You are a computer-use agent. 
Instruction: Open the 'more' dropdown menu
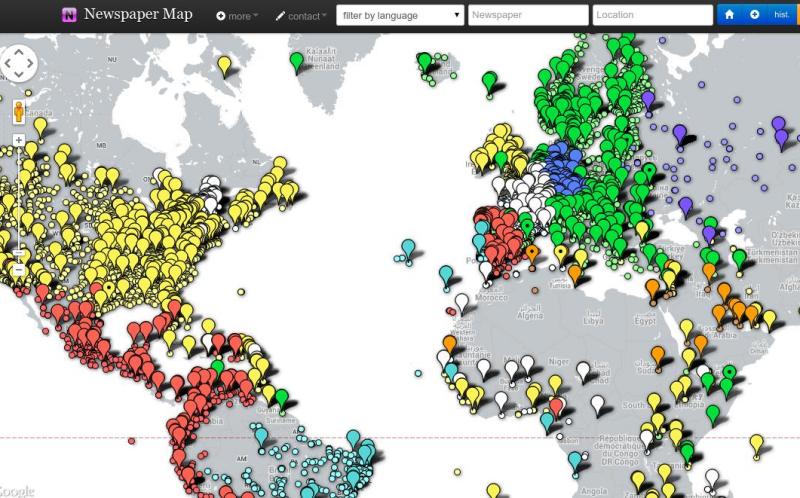click(237, 16)
